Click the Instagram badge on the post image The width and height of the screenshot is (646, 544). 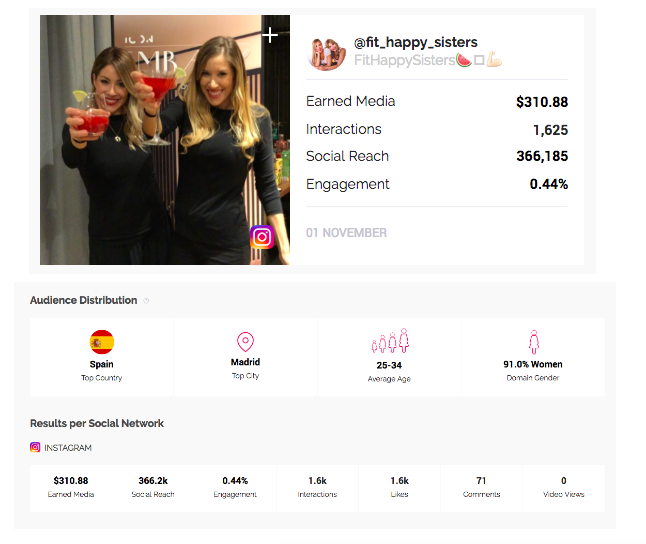point(262,237)
